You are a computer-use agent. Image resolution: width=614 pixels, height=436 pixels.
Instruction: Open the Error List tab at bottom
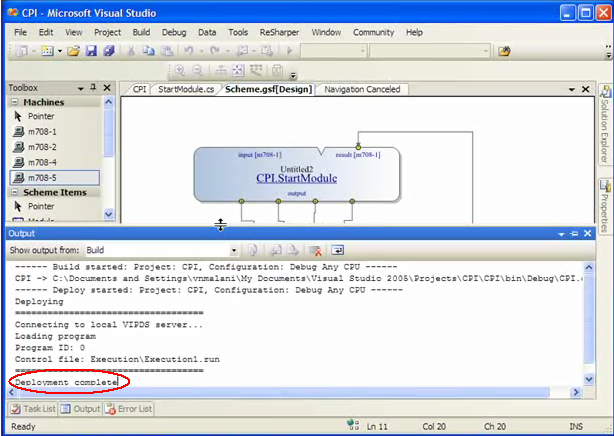pyautogui.click(x=130, y=408)
